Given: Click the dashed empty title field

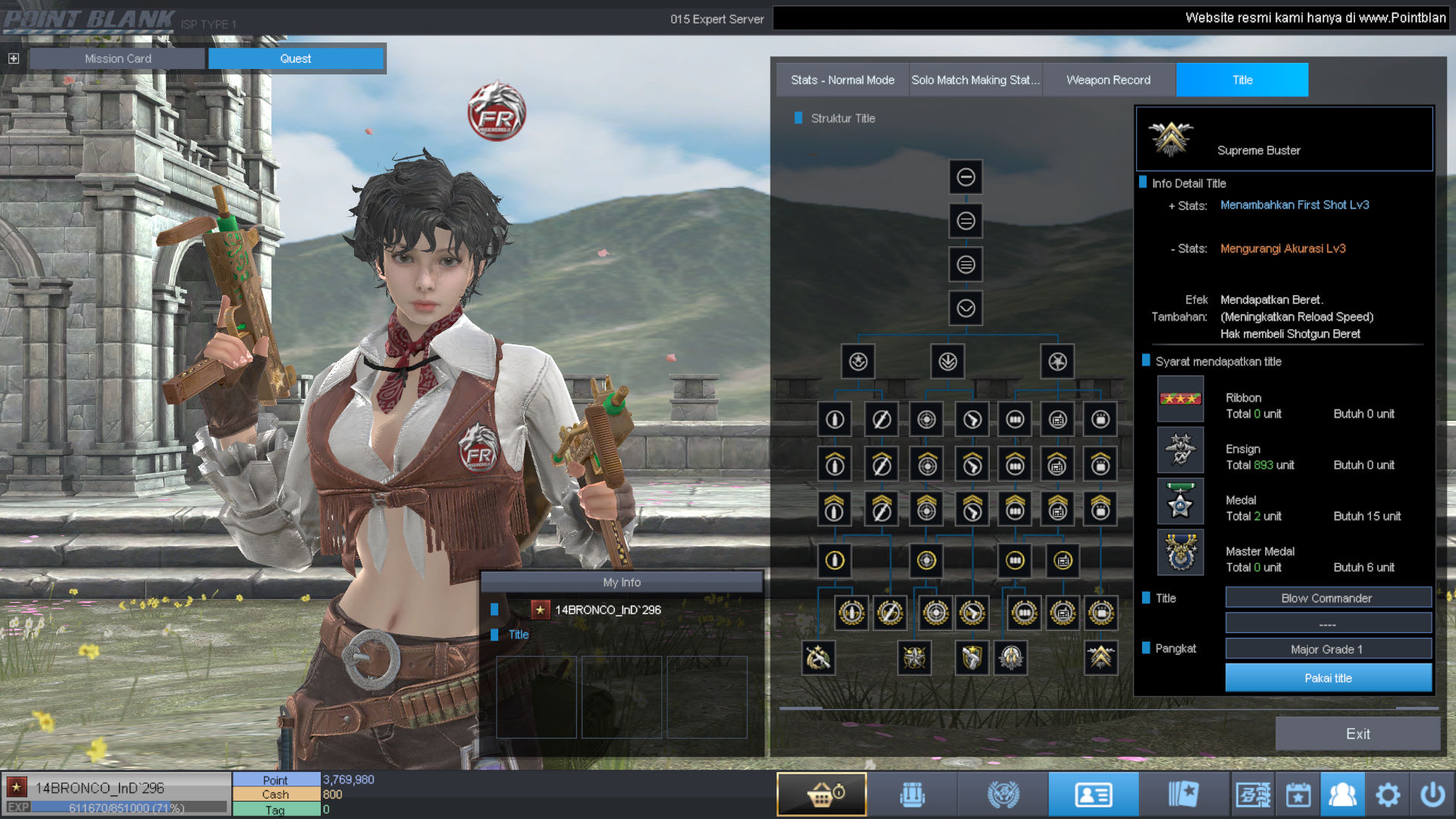Looking at the screenshot, I should click(1329, 623).
